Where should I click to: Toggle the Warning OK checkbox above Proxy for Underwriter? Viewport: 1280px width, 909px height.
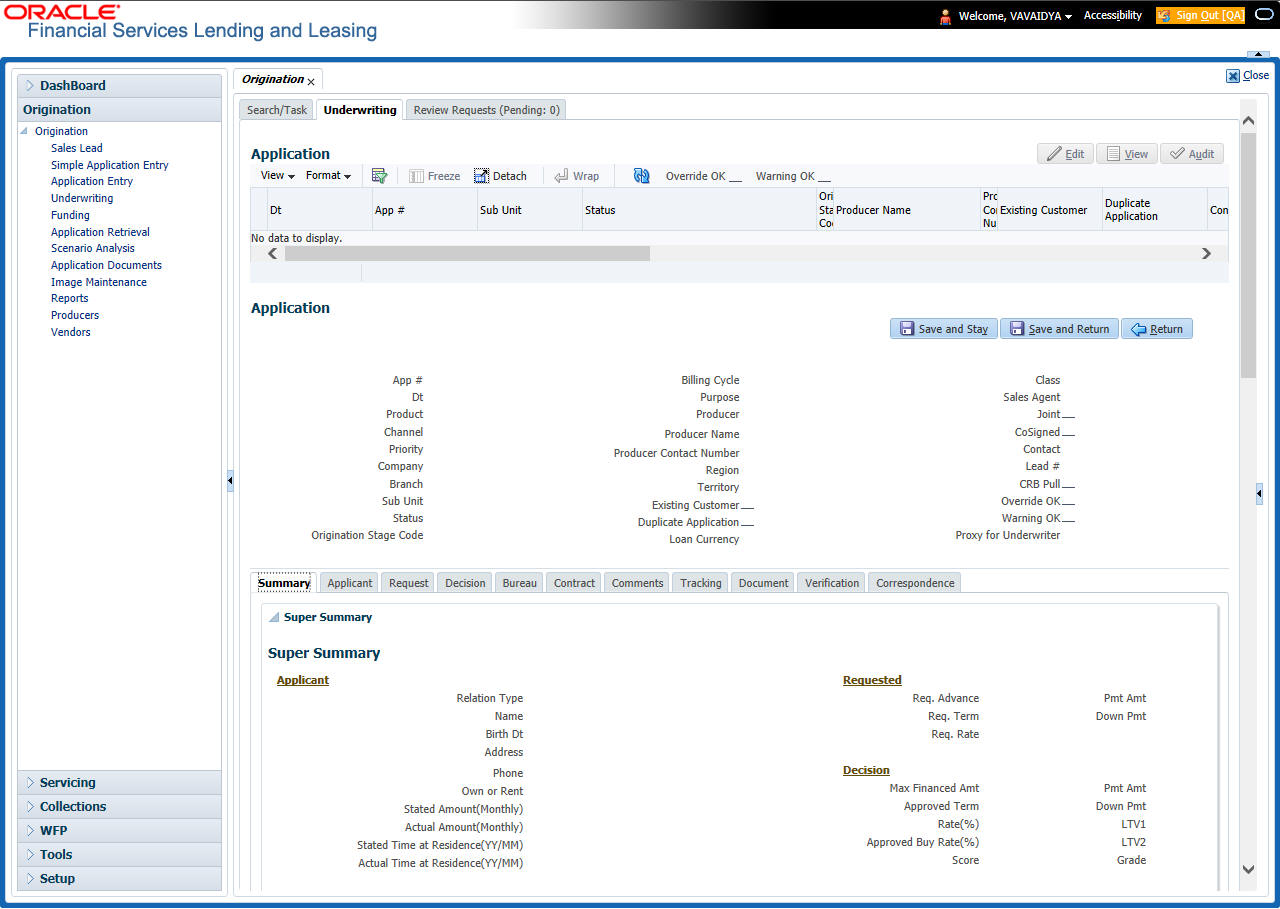(1068, 519)
